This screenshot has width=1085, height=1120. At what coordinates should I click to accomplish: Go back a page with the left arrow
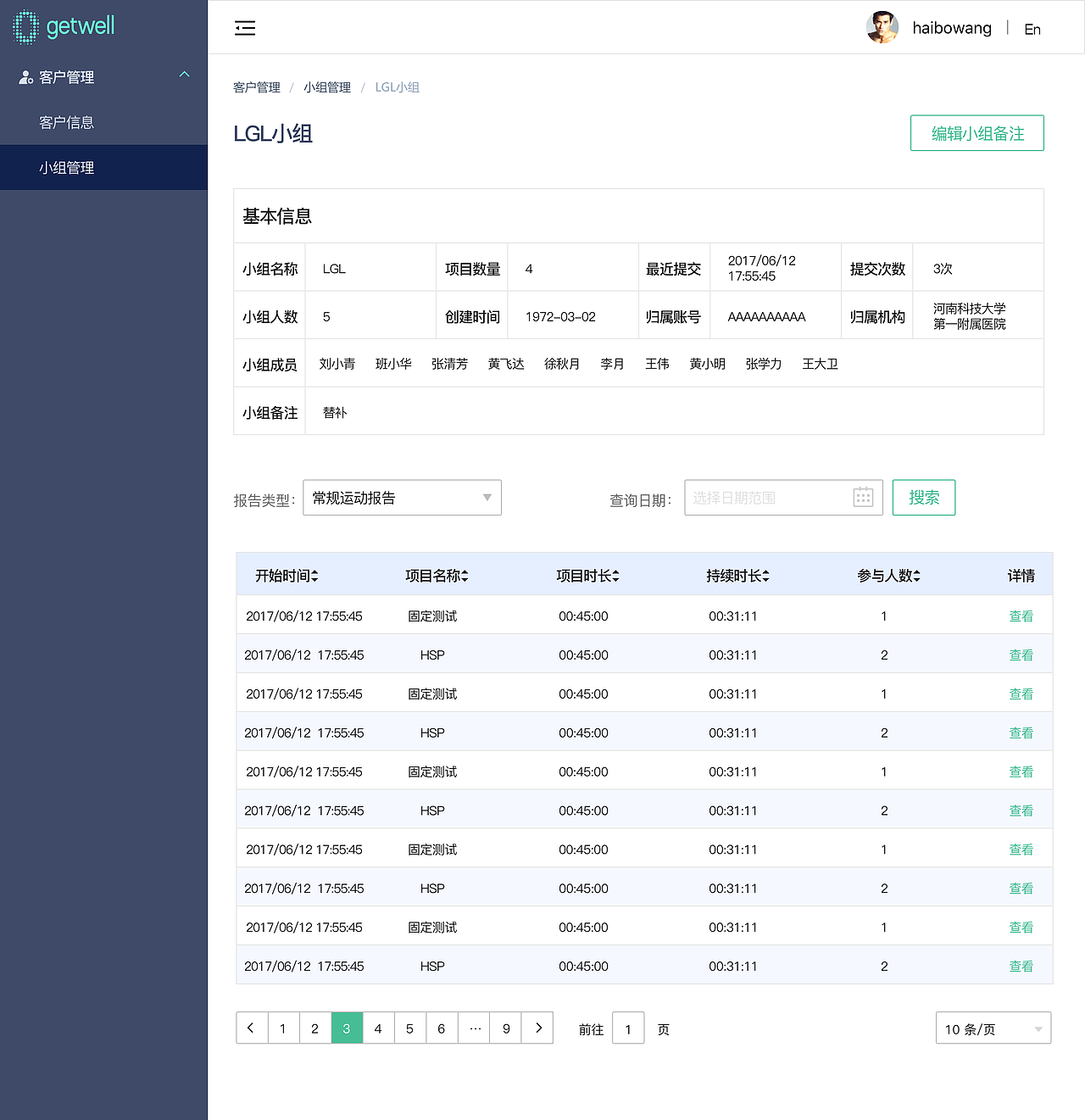251,1028
